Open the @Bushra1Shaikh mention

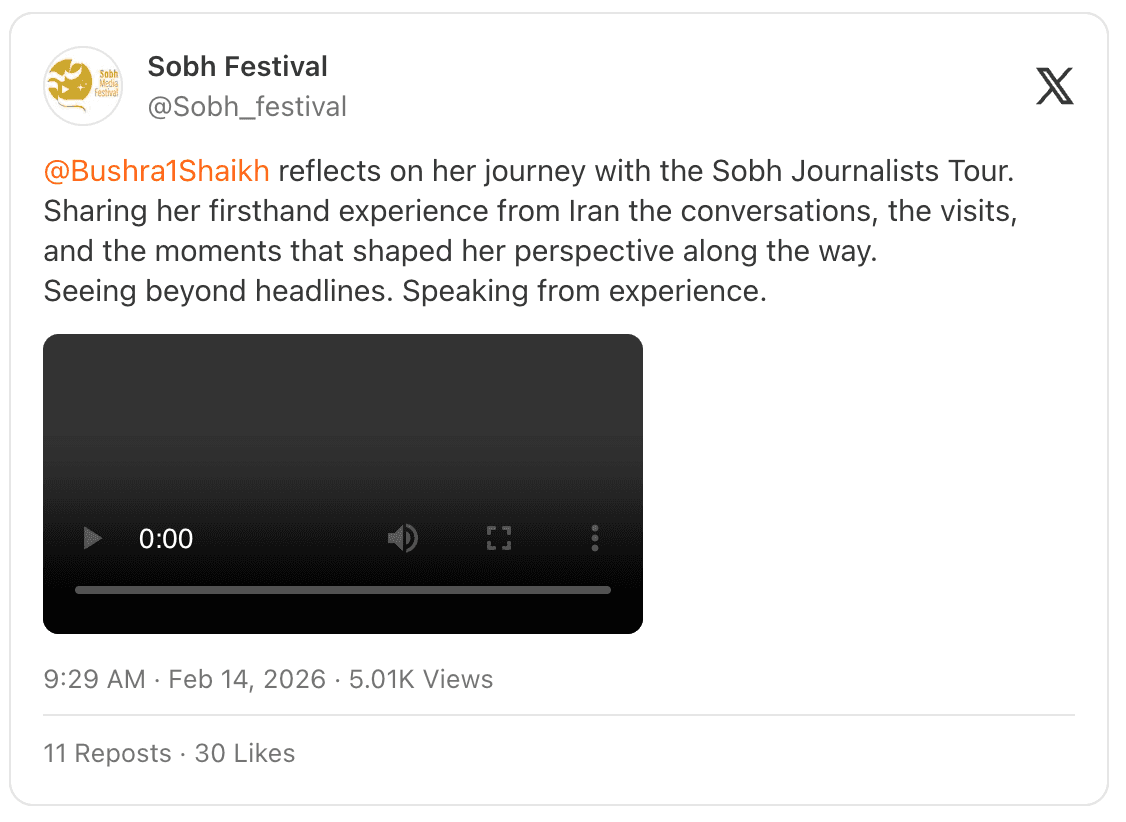pos(157,171)
